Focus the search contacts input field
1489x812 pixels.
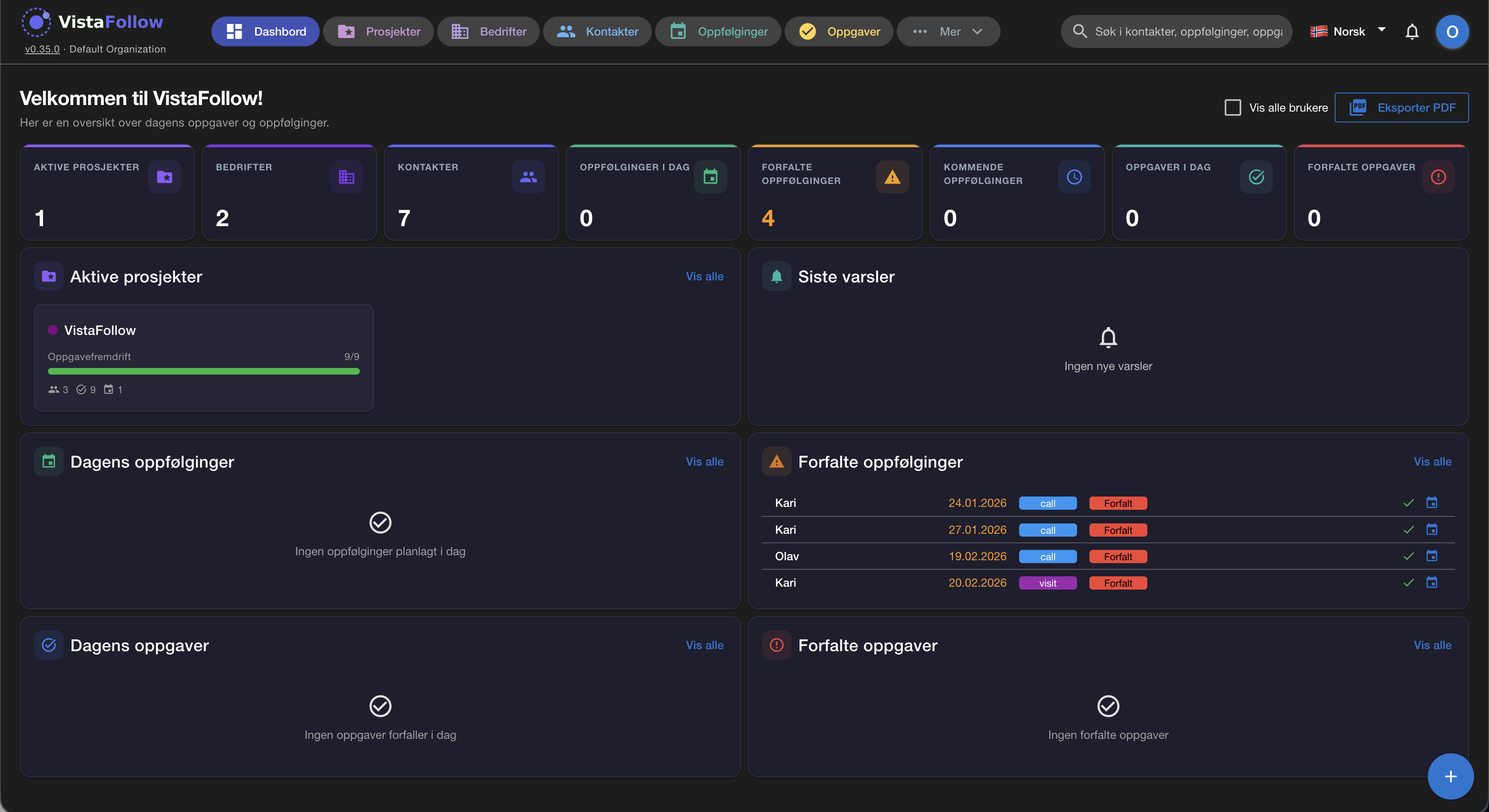[x=1188, y=31]
